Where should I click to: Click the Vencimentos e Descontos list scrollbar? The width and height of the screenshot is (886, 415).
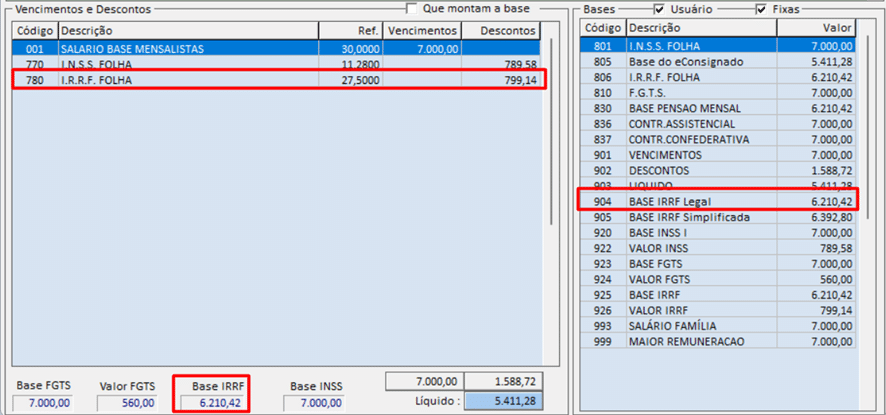550,200
